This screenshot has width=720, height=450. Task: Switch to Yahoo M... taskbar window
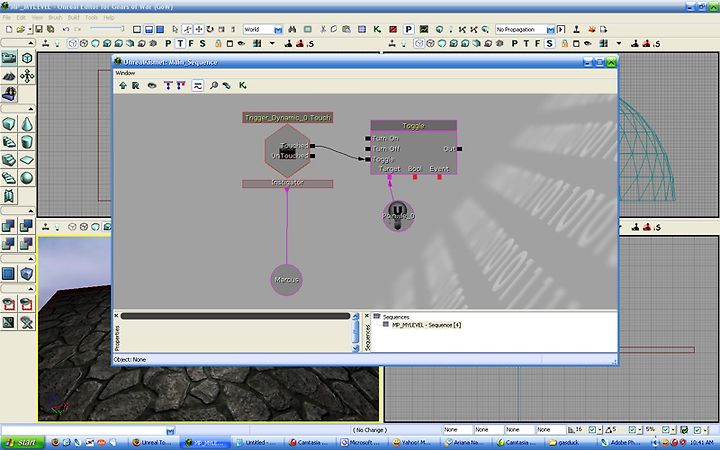tap(412, 443)
